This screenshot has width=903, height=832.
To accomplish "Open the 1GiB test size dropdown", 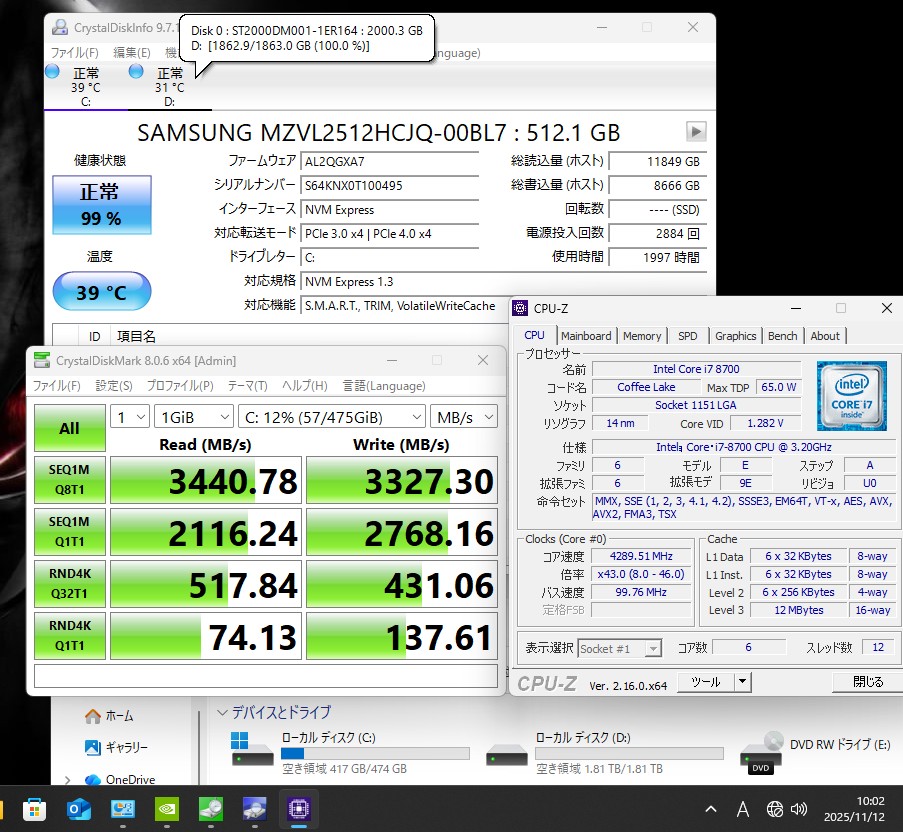I will (x=194, y=416).
